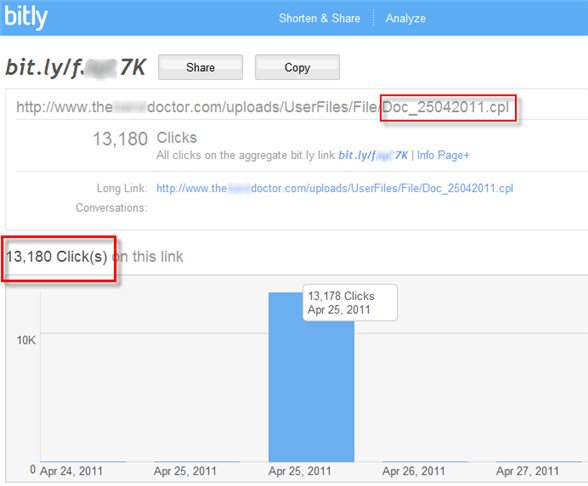Click the 13,178 Clicks tooltip

click(350, 303)
